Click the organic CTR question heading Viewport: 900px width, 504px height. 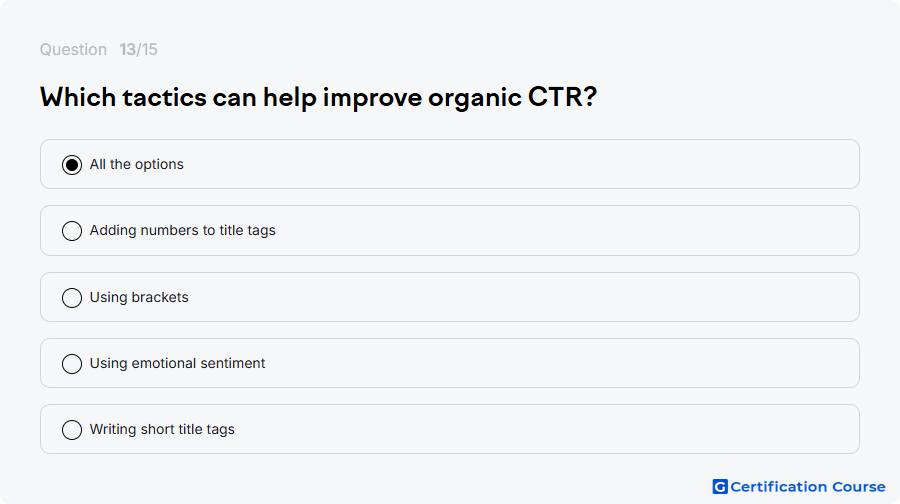point(319,98)
